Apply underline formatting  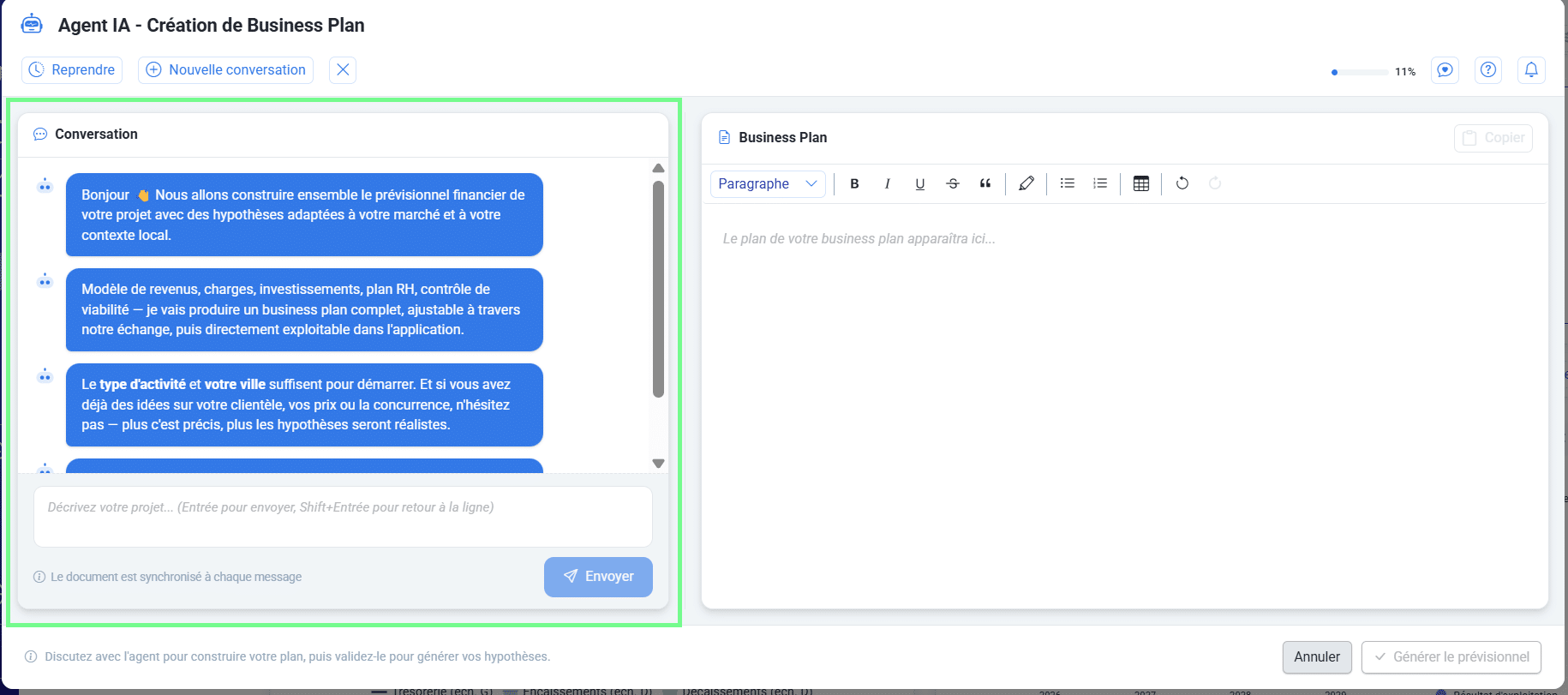(919, 183)
